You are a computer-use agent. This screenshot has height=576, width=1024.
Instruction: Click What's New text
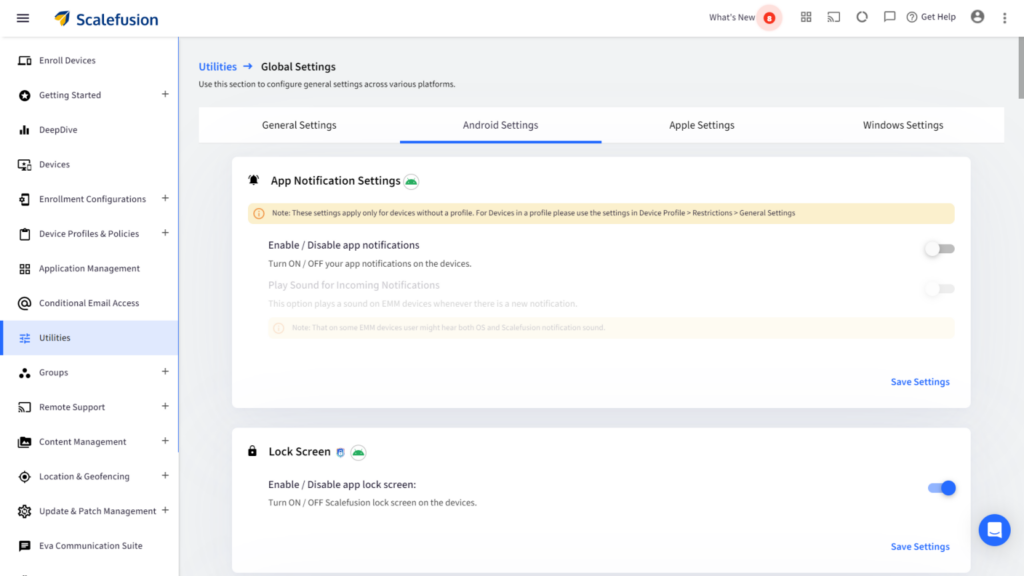pyautogui.click(x=731, y=18)
